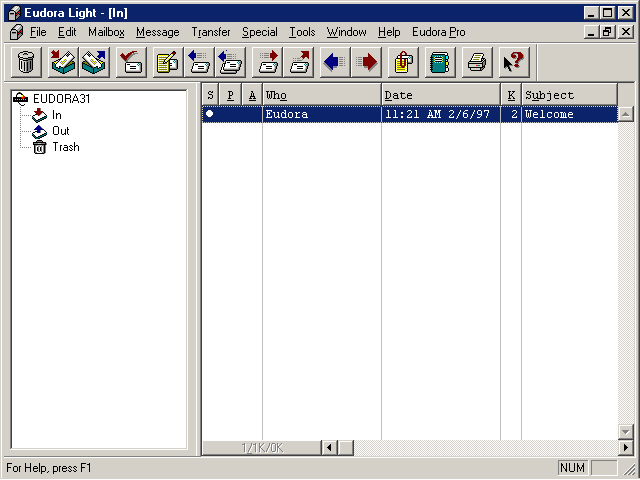Screen dimensions: 640x480
Task: Sort by the A attachment column header
Action: tap(252, 95)
